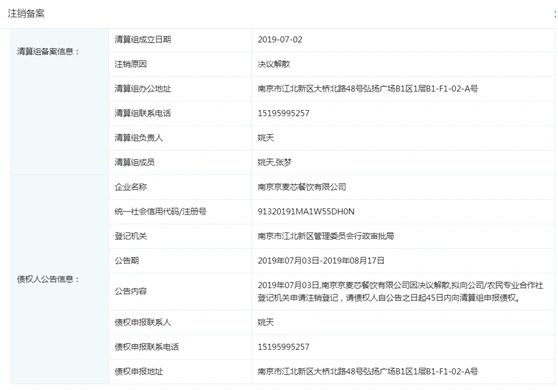Open company name 南京京麦芯餐饮有限公司
The height and width of the screenshot is (390, 558).
302,187
